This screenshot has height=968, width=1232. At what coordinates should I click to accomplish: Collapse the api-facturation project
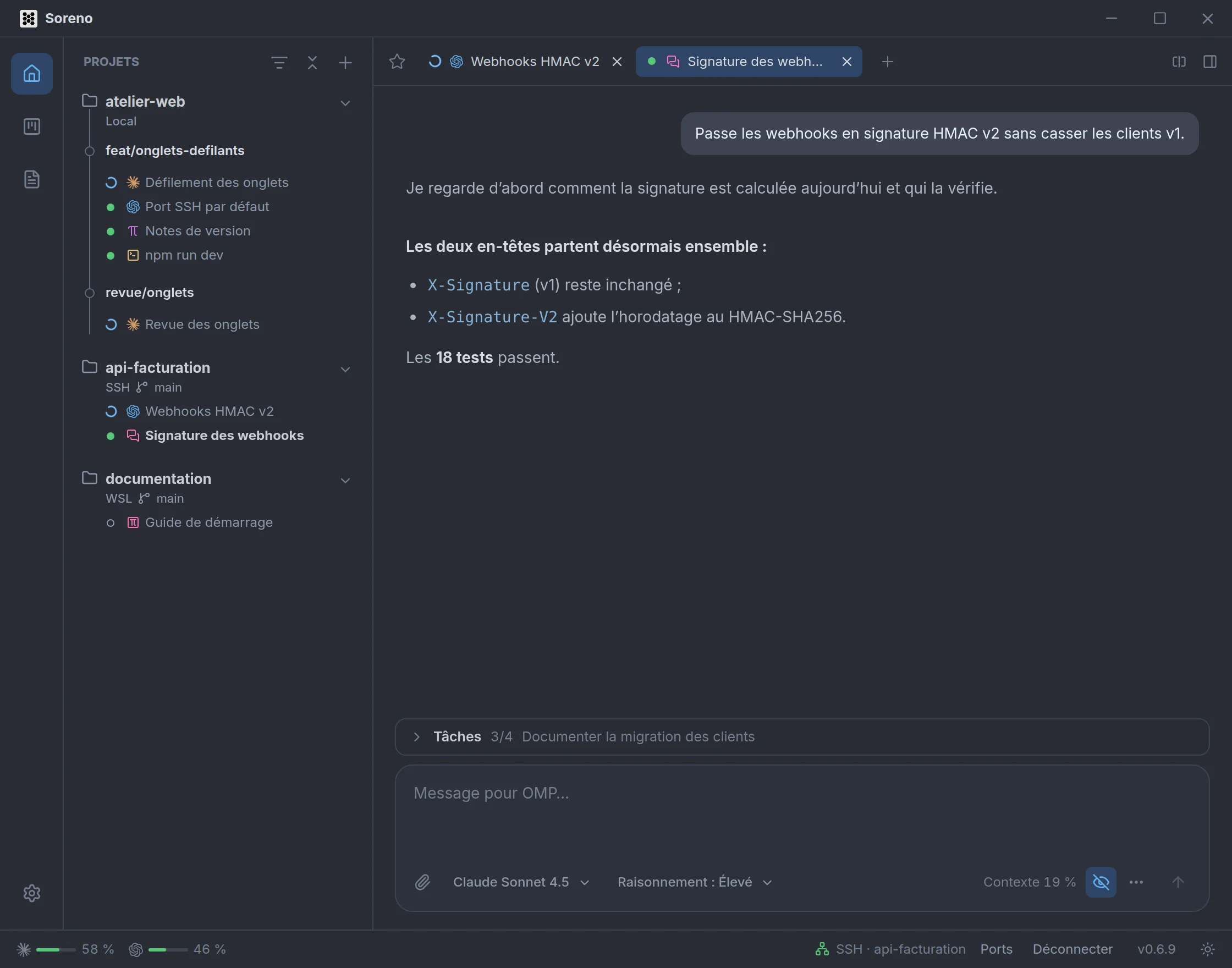pos(345,370)
